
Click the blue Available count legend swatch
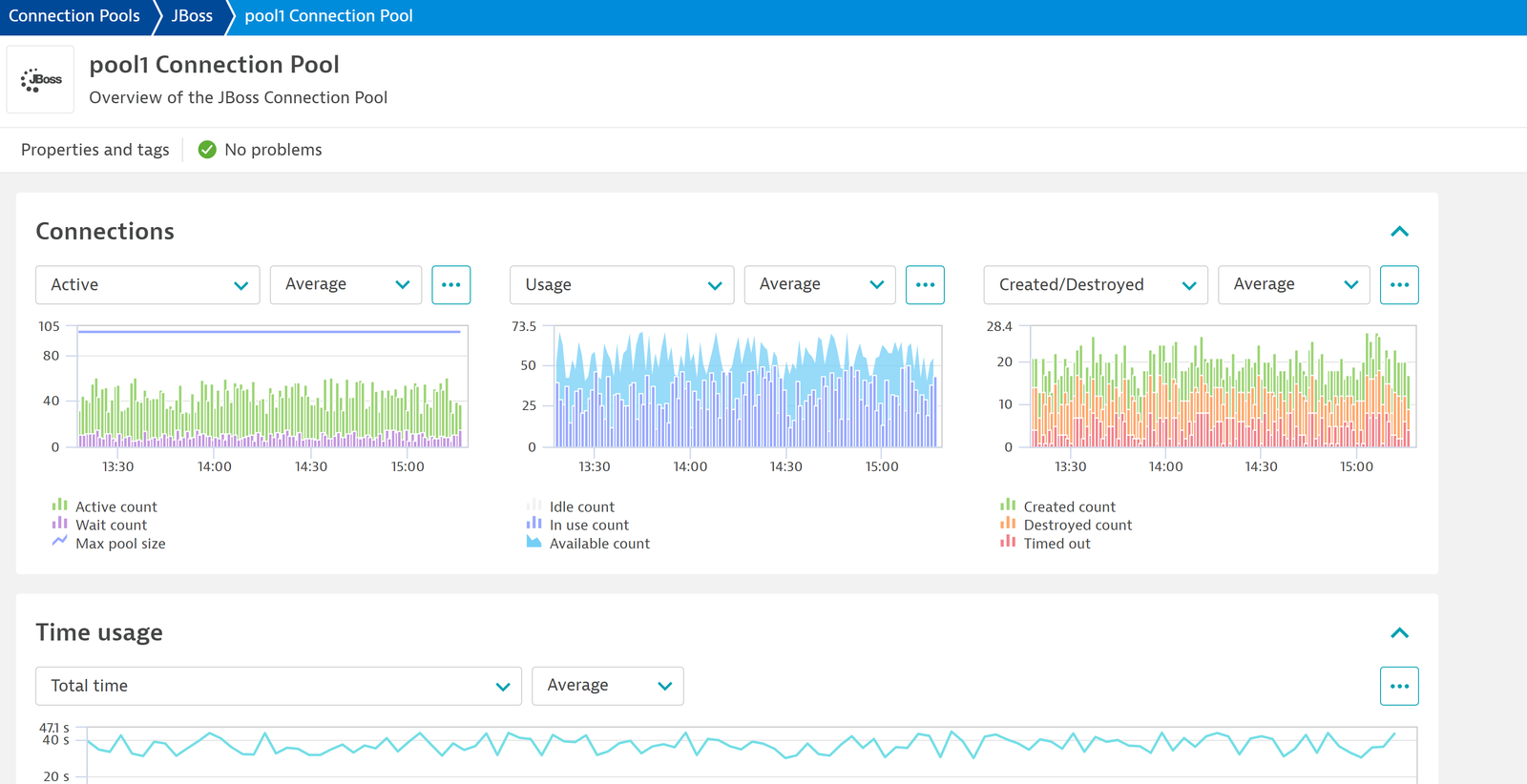point(533,542)
